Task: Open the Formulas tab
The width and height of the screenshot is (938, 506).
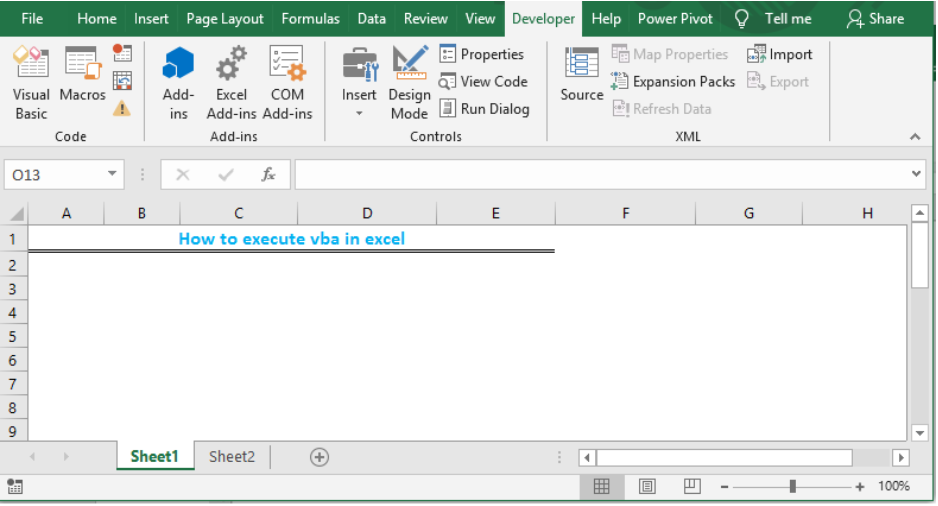Action: click(x=310, y=19)
